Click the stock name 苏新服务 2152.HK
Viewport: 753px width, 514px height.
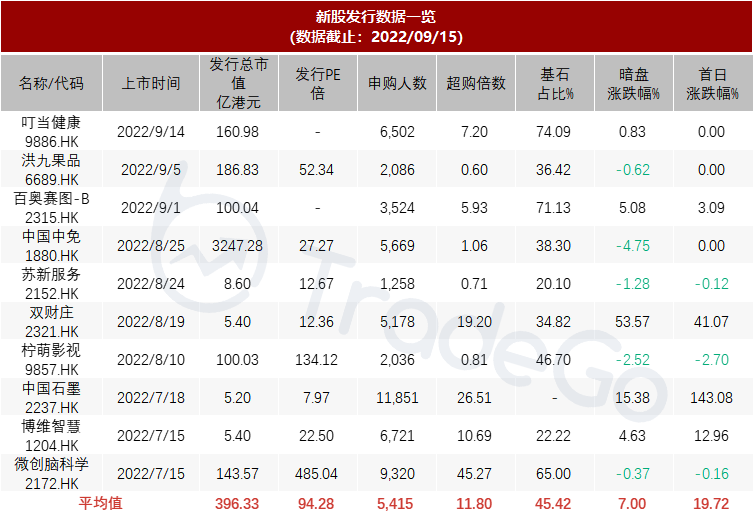[x=51, y=283]
